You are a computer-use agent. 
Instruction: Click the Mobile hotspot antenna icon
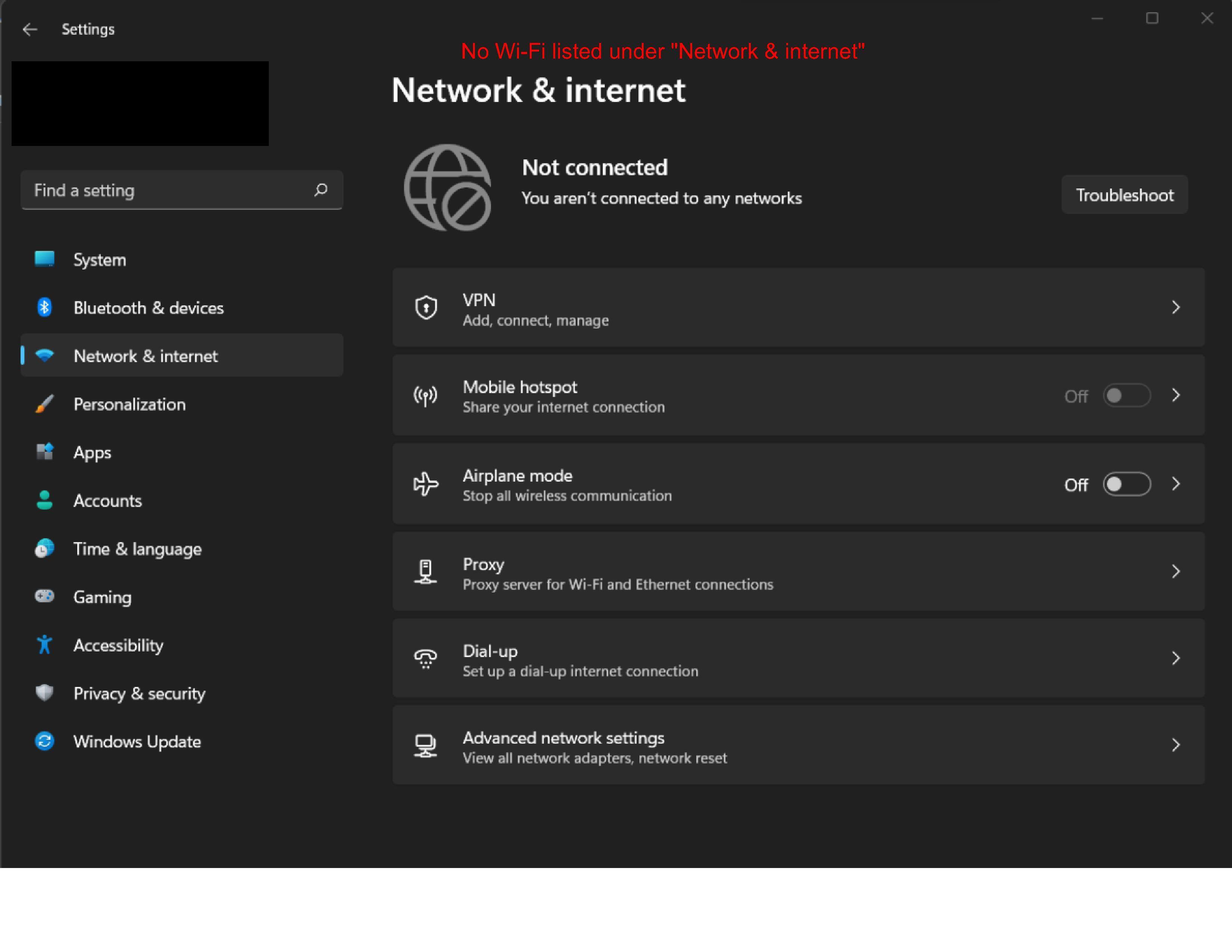(x=425, y=396)
